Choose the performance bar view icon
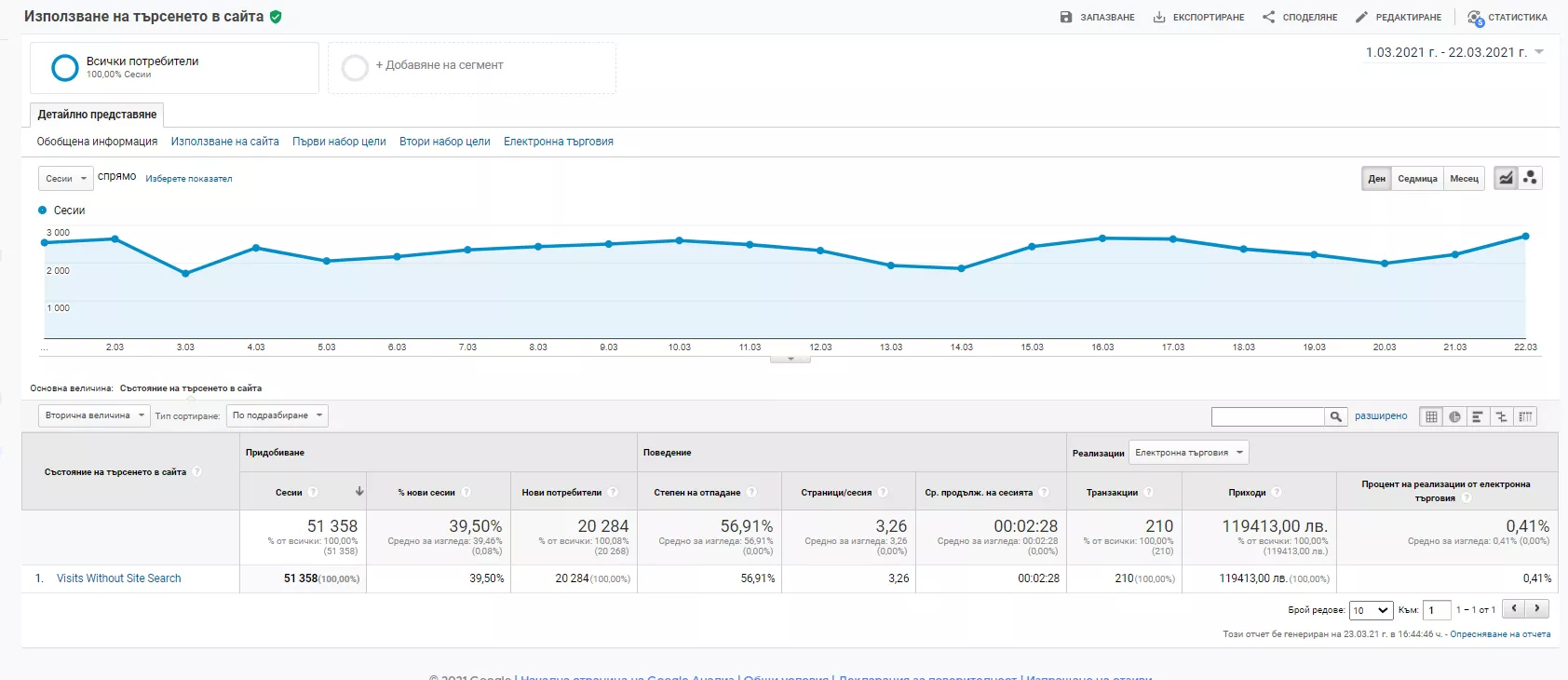 [1478, 416]
